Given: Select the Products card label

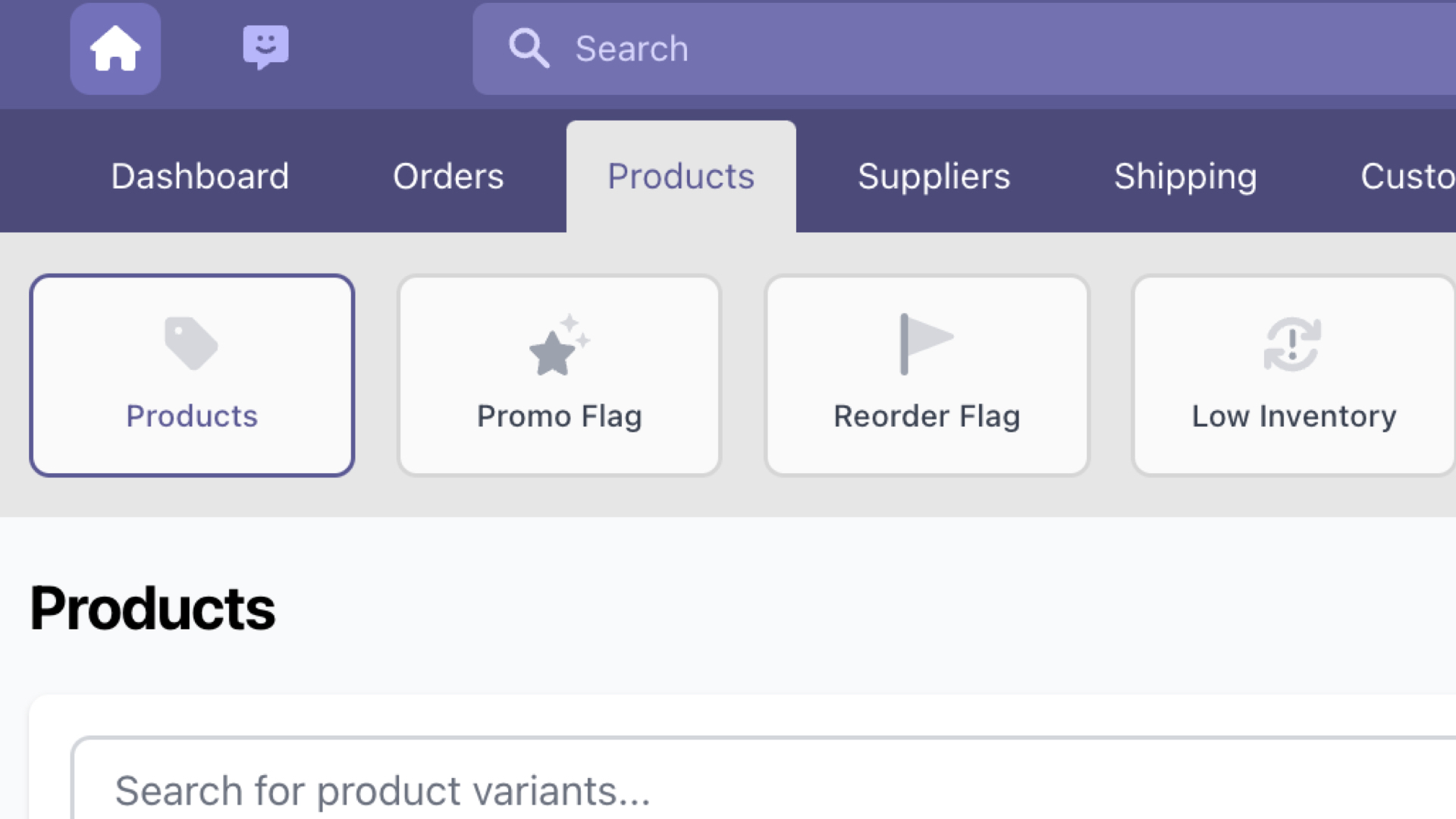Looking at the screenshot, I should click(x=192, y=416).
